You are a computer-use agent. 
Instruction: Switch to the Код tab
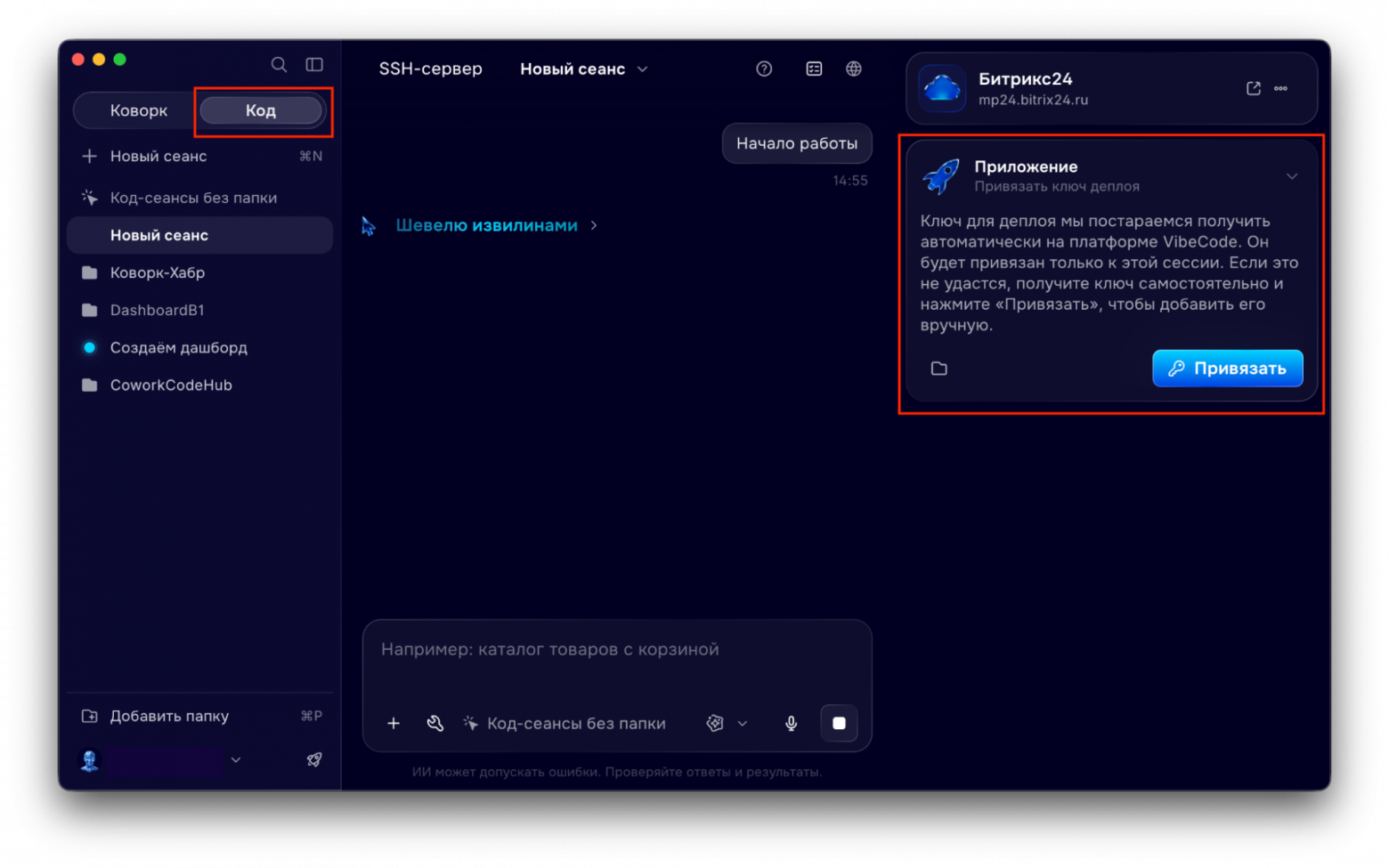click(x=261, y=110)
